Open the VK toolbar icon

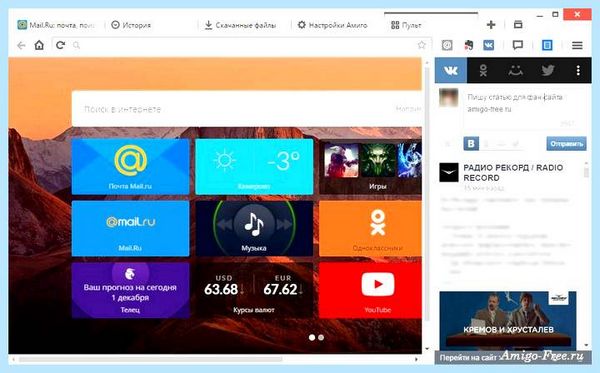click(489, 45)
